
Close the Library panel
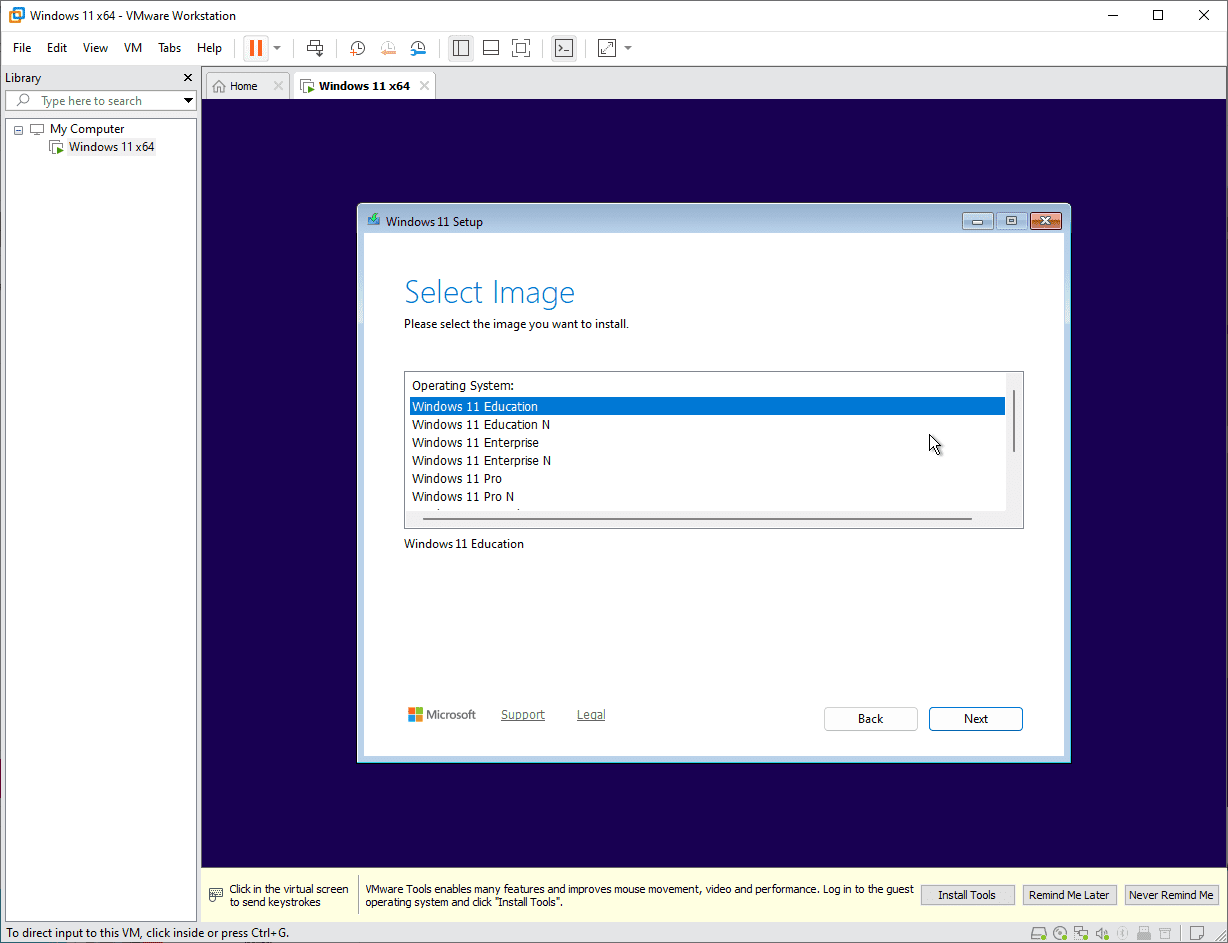click(188, 78)
